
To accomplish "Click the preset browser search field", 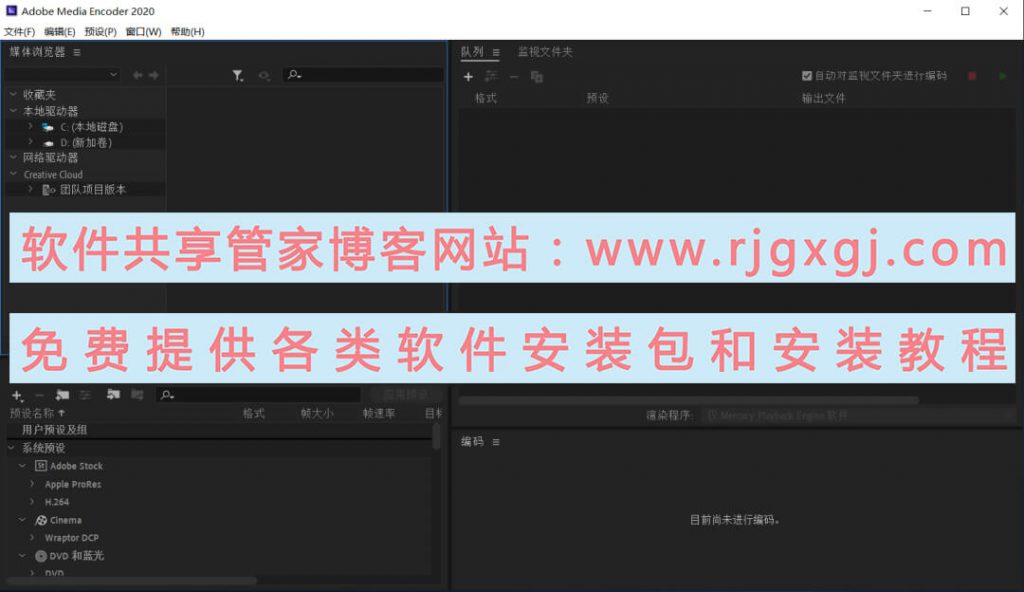I will click(259, 395).
